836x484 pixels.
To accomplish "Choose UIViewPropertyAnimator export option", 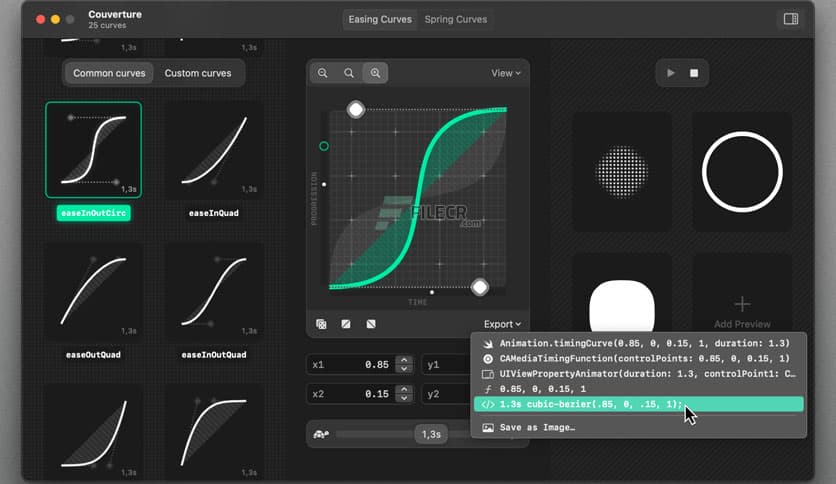I will click(x=638, y=374).
